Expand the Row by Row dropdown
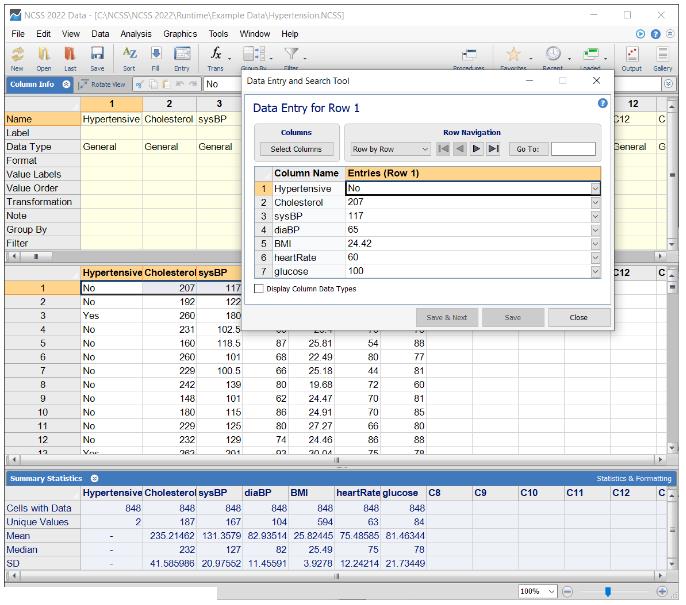The image size is (686, 605). pos(389,149)
